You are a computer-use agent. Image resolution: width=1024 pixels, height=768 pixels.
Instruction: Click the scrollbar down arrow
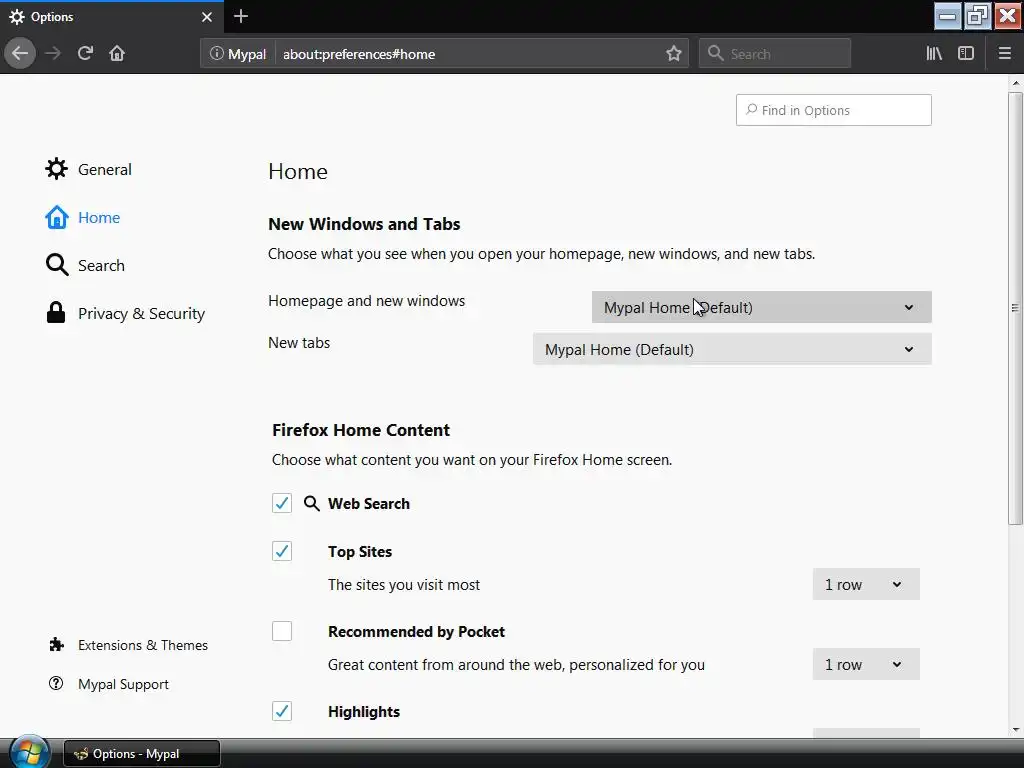pyautogui.click(x=1016, y=729)
